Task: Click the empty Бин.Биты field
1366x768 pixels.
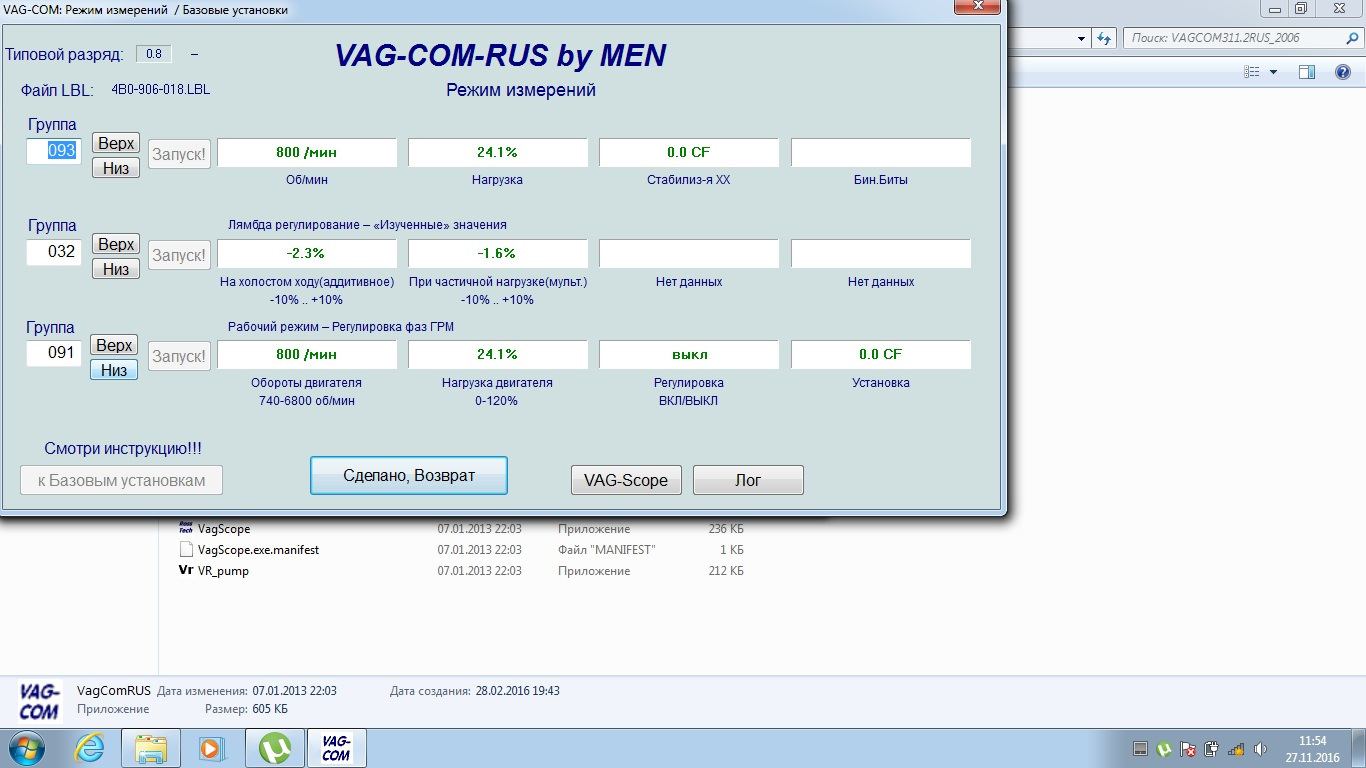Action: point(881,153)
